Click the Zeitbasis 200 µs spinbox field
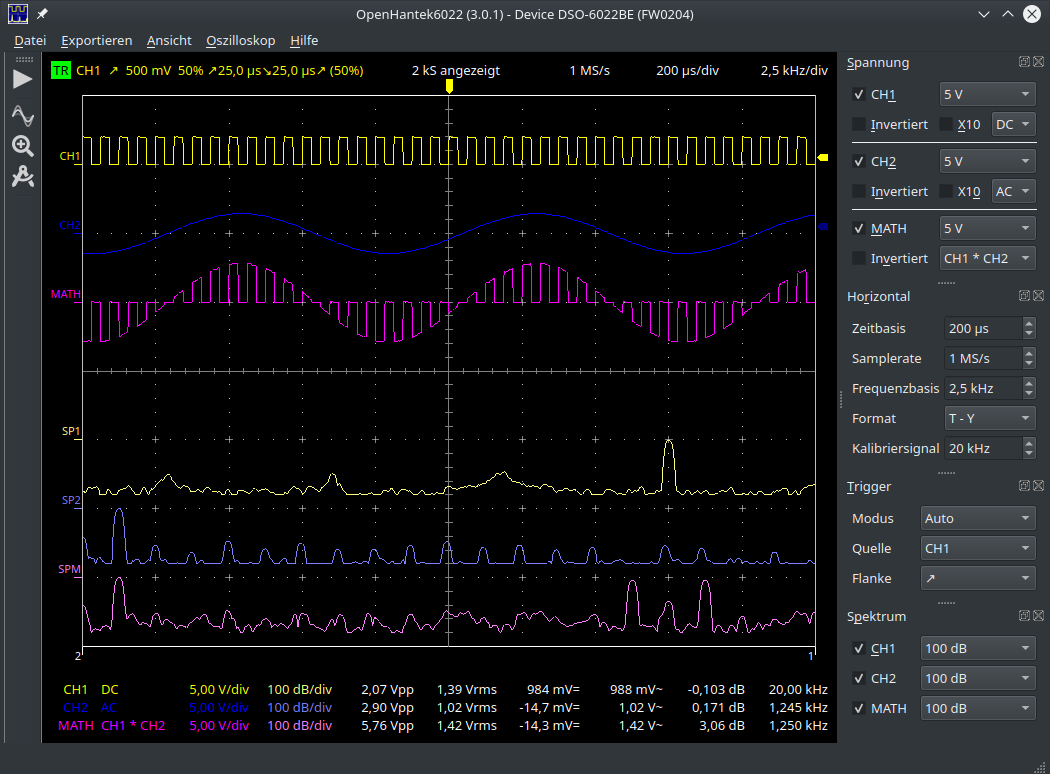 (980, 328)
